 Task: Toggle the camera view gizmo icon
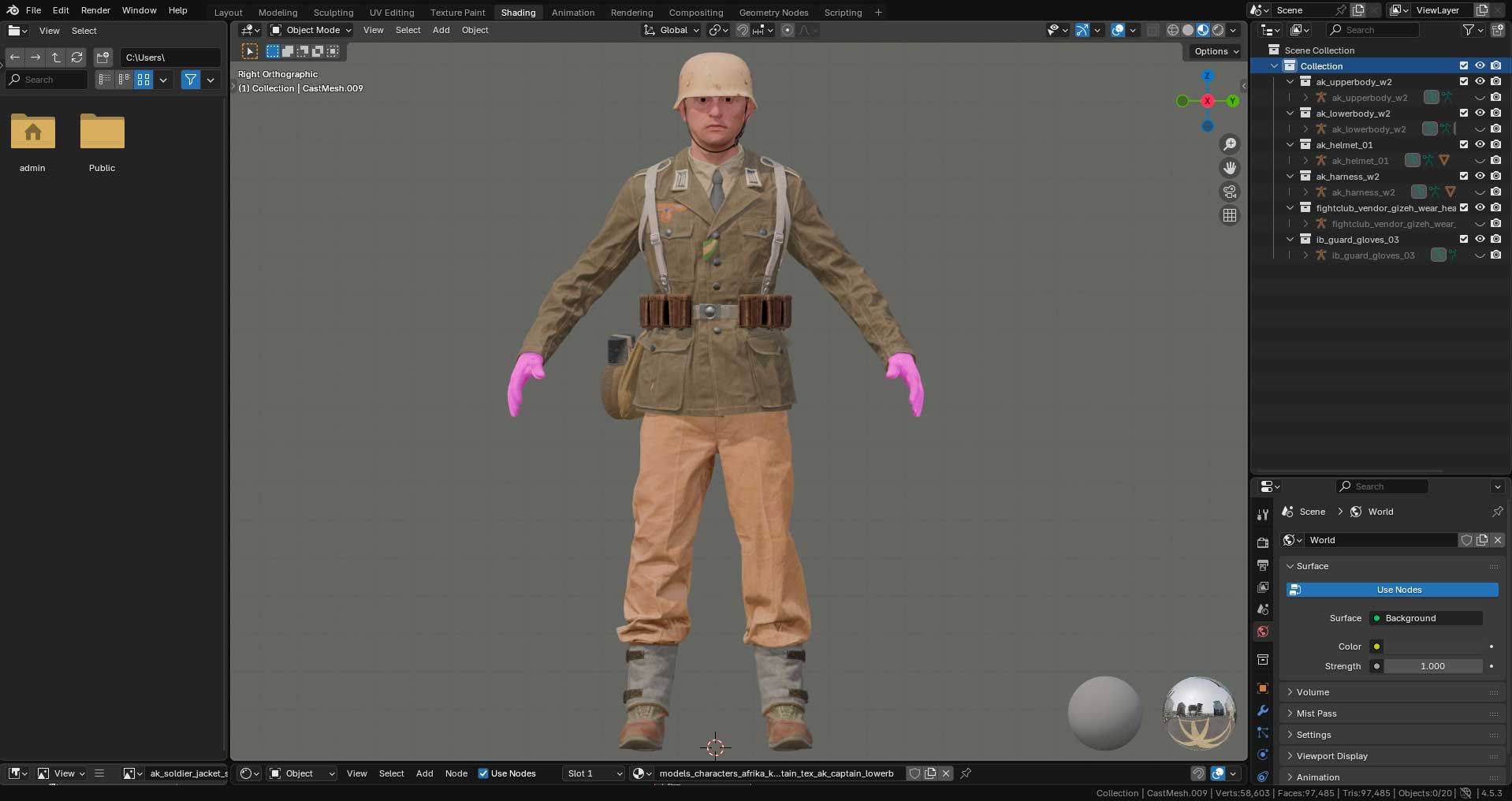click(x=1229, y=192)
